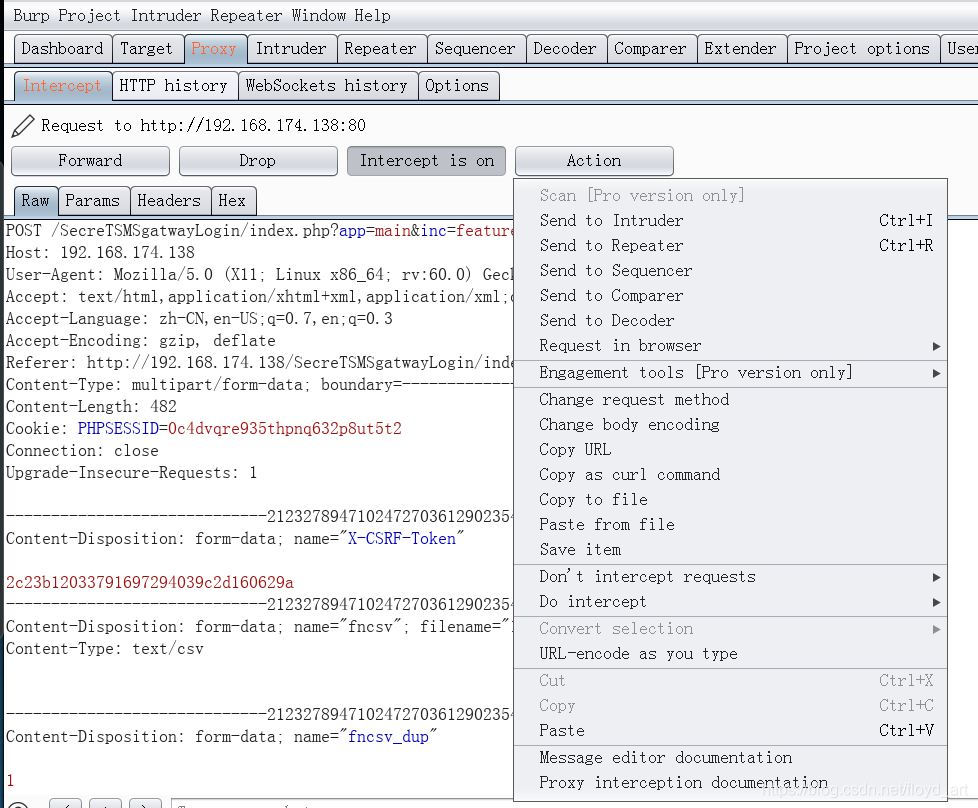
Task: Click the X-CSRF-Token field name
Action: pos(402,539)
